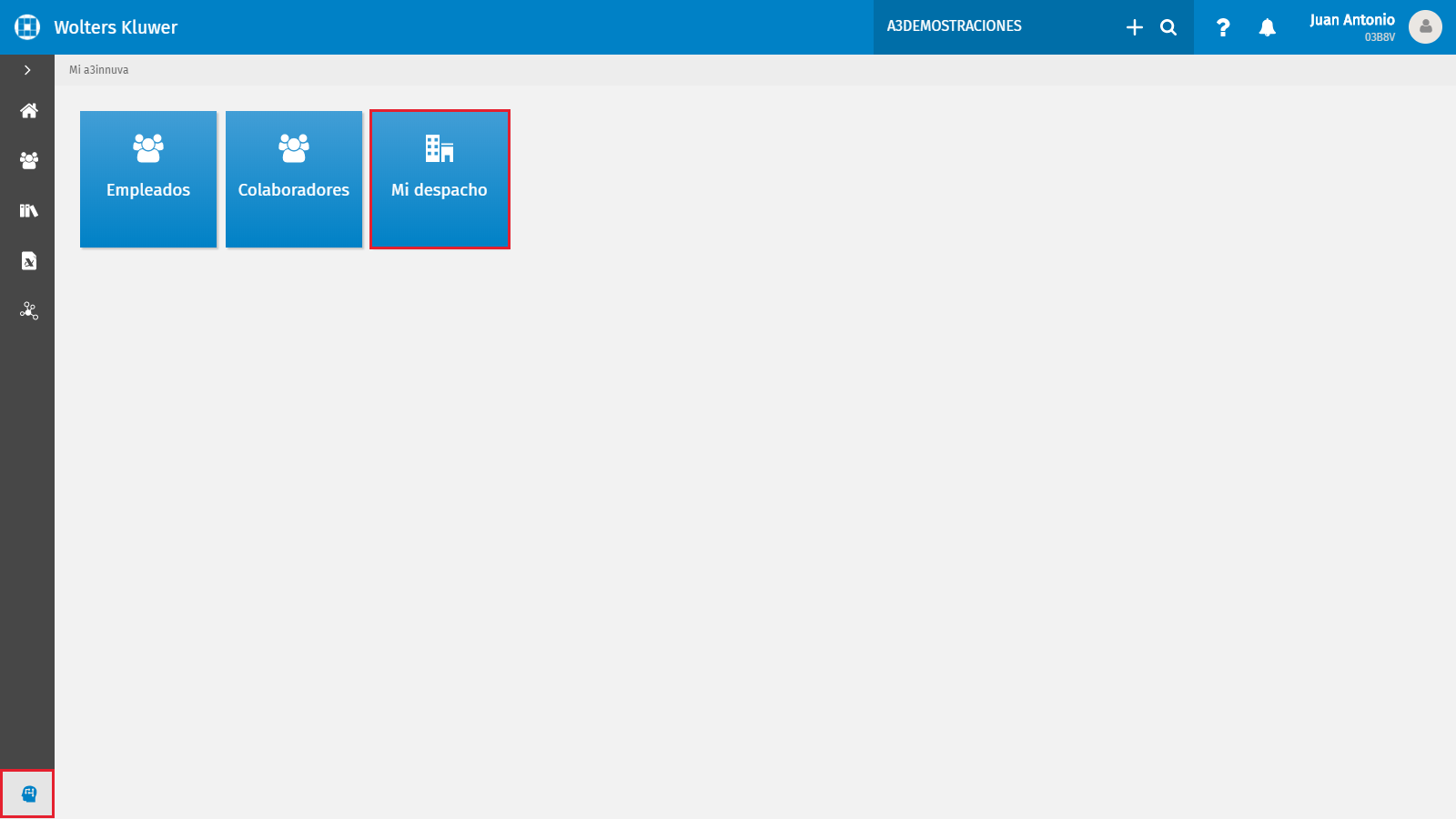Open the user avatar menu
Screen dimensions: 1456x819
[1425, 26]
